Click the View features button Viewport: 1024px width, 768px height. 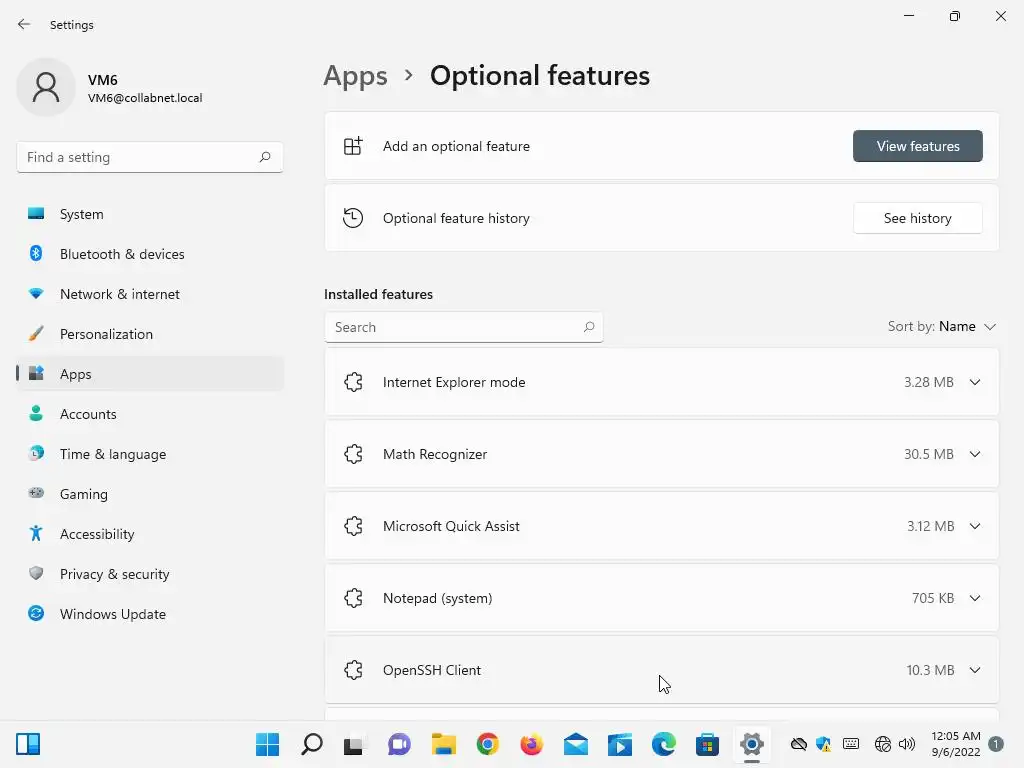coord(918,146)
